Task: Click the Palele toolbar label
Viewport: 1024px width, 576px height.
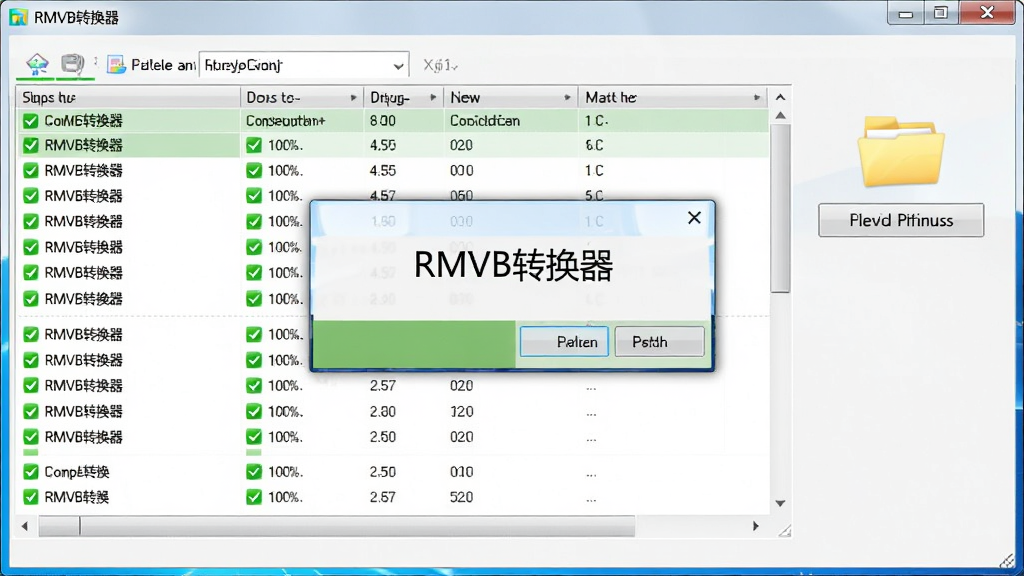Action: pyautogui.click(x=163, y=65)
